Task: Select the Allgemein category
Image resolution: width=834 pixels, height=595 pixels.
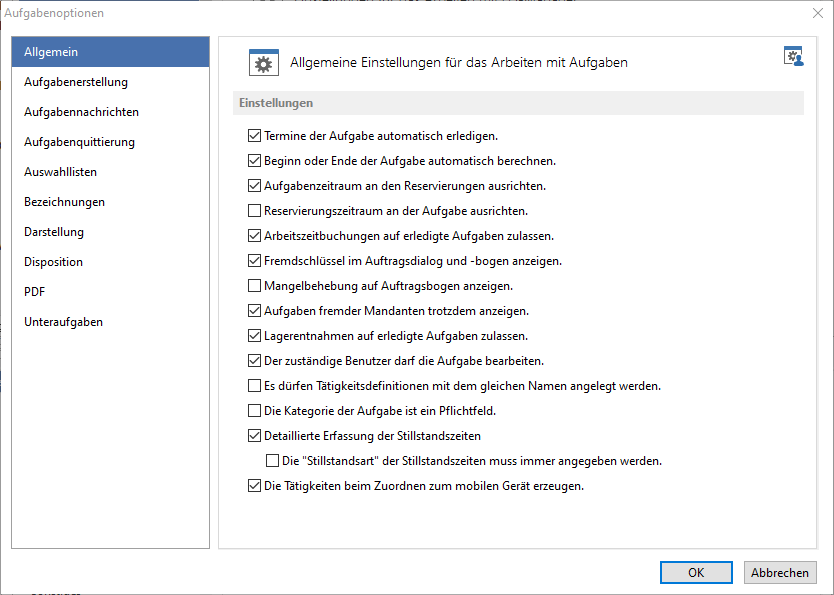Action: [111, 52]
